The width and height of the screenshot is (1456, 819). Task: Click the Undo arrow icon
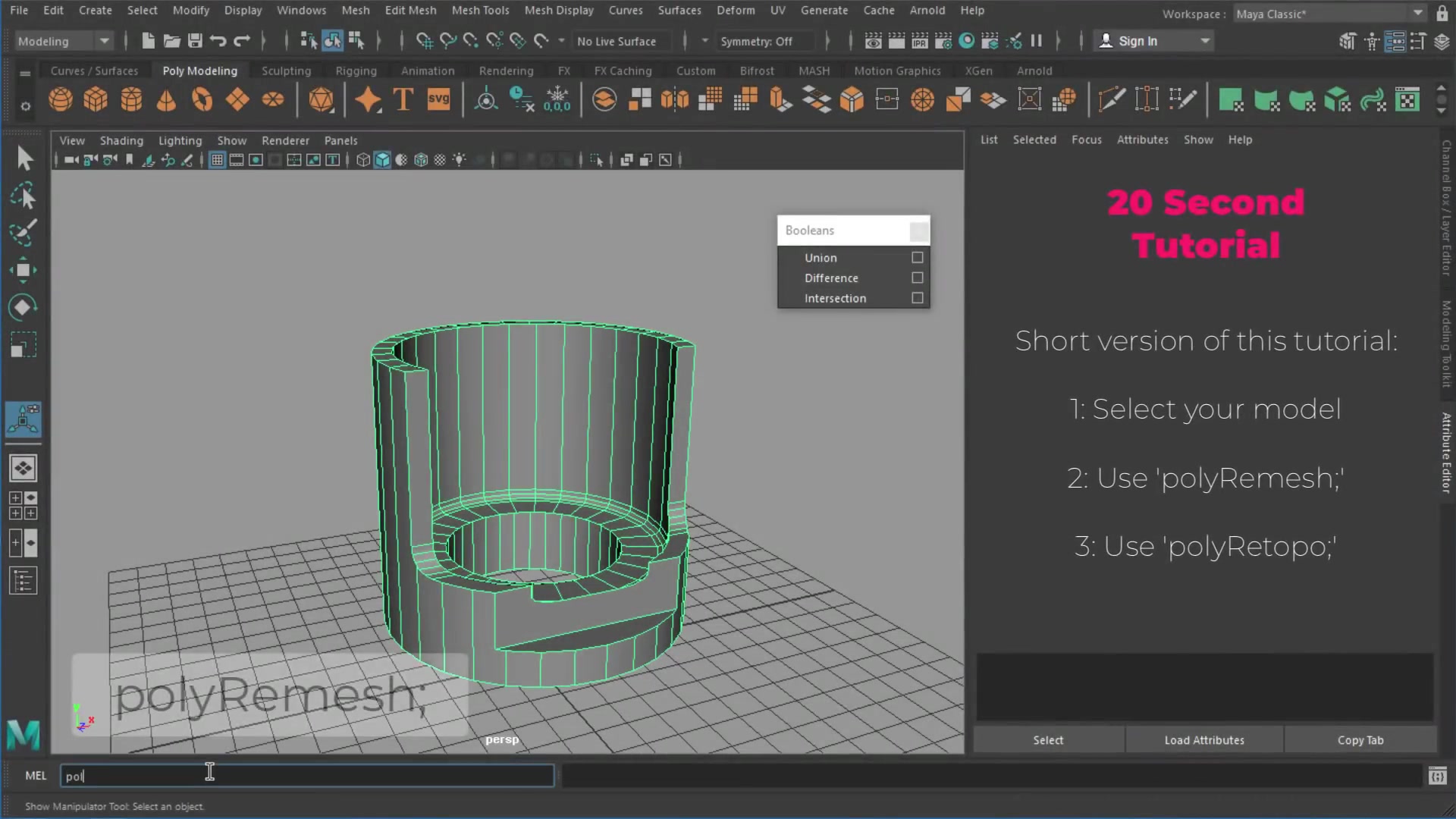[x=218, y=41]
